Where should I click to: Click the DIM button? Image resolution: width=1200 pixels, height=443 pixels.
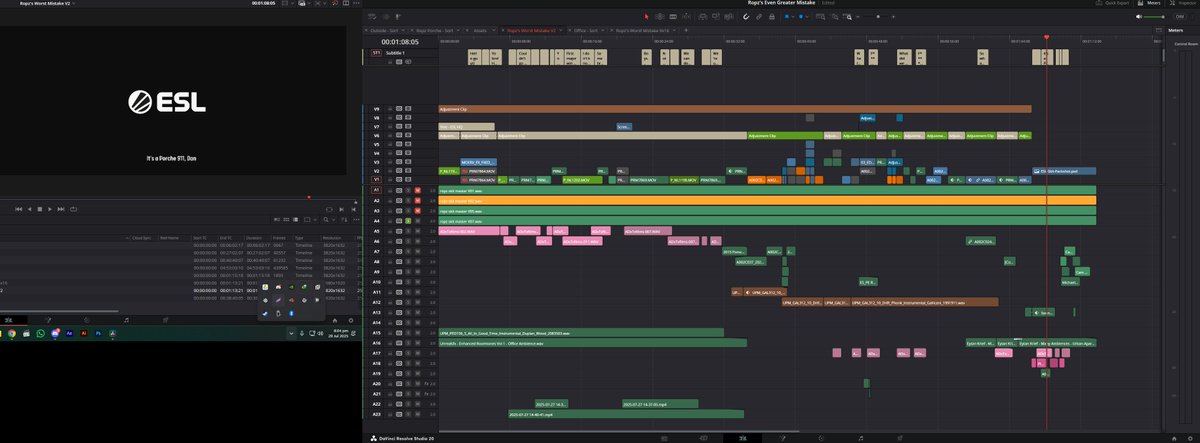point(1180,16)
